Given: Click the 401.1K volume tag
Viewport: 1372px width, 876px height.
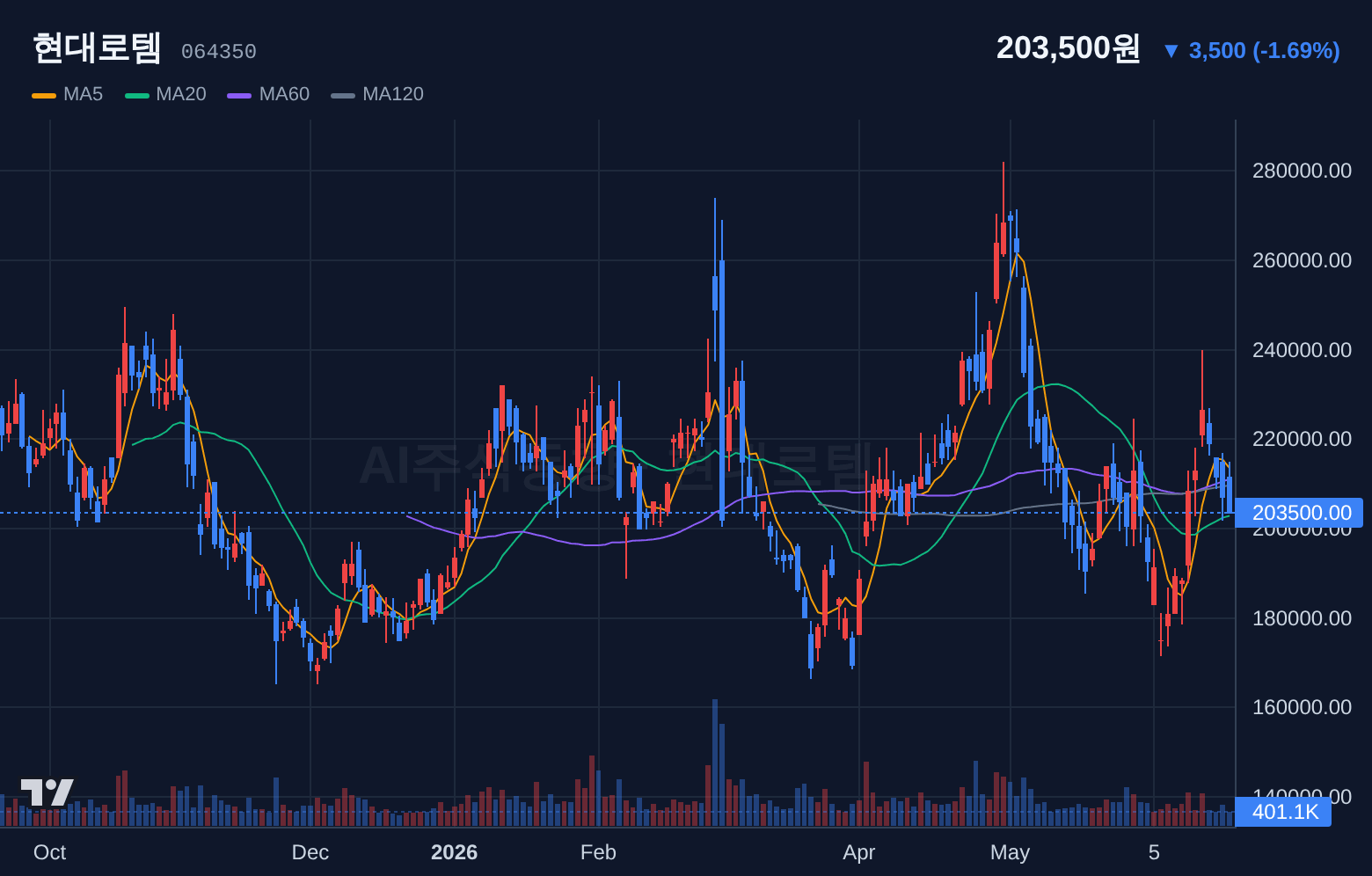Looking at the screenshot, I should (x=1283, y=812).
